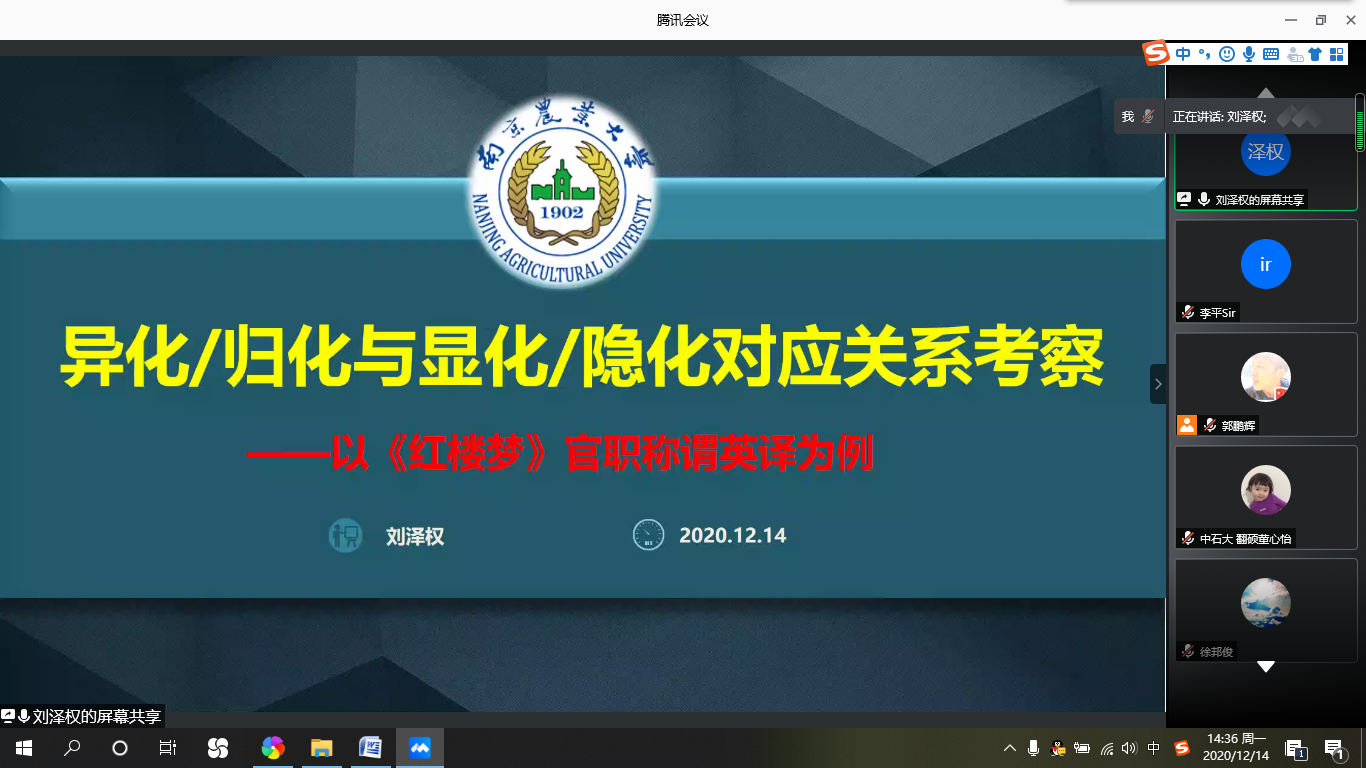1366x768 pixels.
Task: Open the QQ penguin tray icon
Action: [x=1058, y=748]
